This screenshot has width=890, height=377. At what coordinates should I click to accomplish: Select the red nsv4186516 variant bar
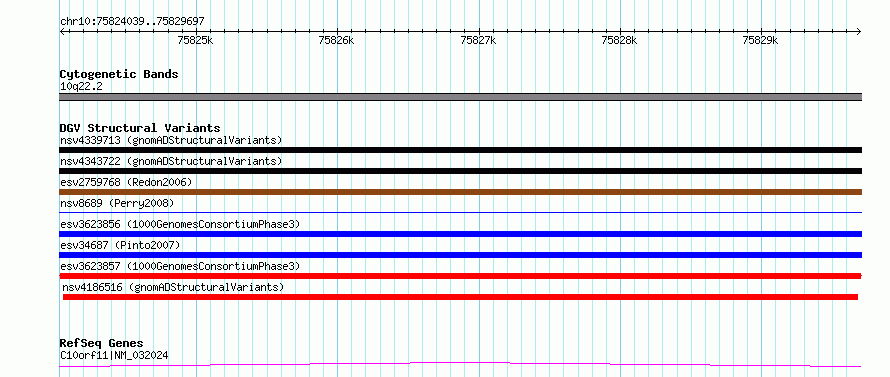460,297
